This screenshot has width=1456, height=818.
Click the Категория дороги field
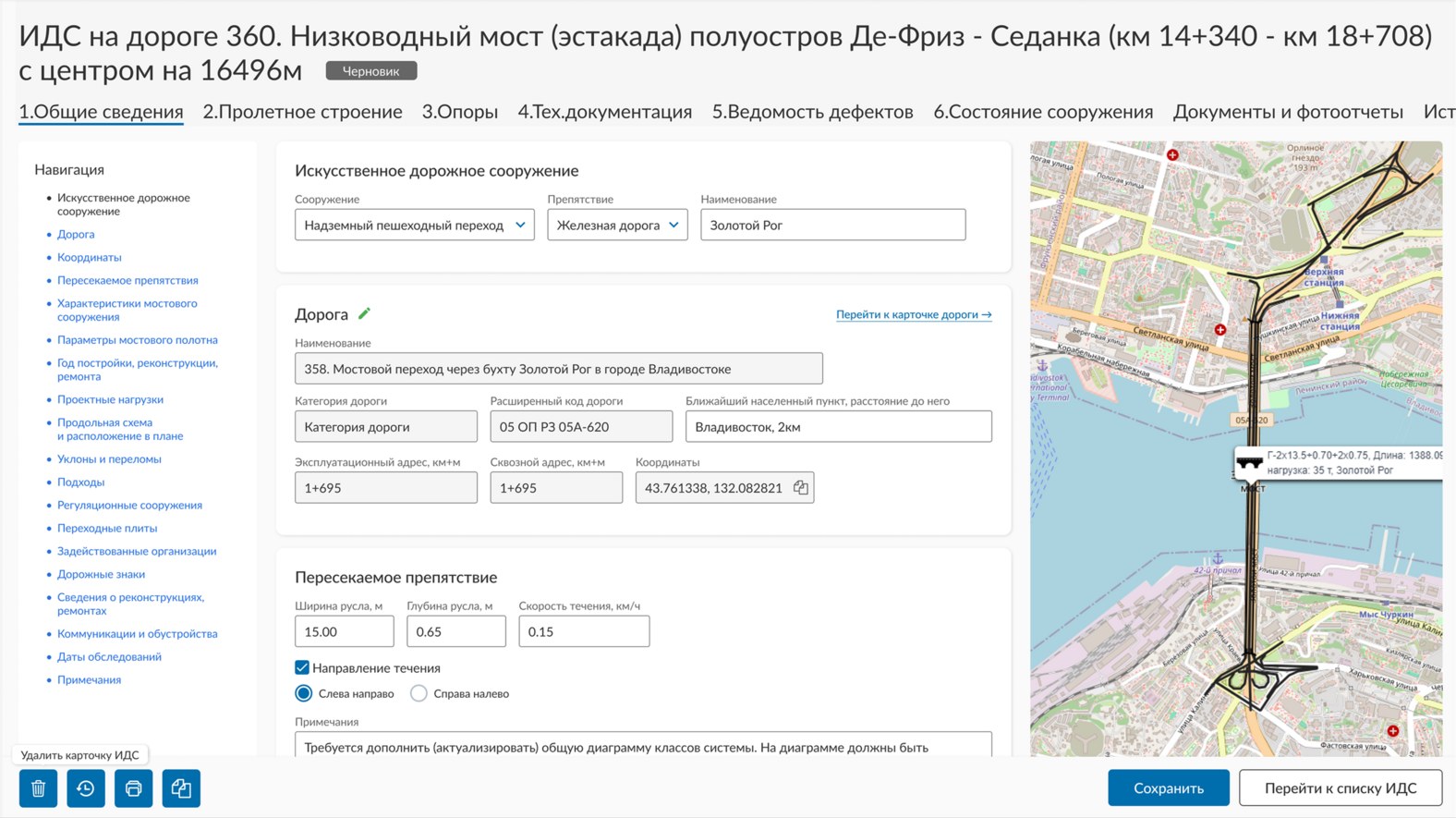coord(386,426)
